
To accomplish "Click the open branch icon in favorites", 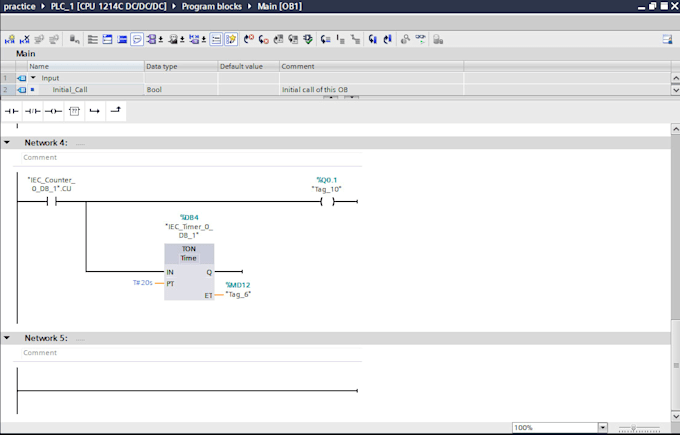I will (95, 111).
